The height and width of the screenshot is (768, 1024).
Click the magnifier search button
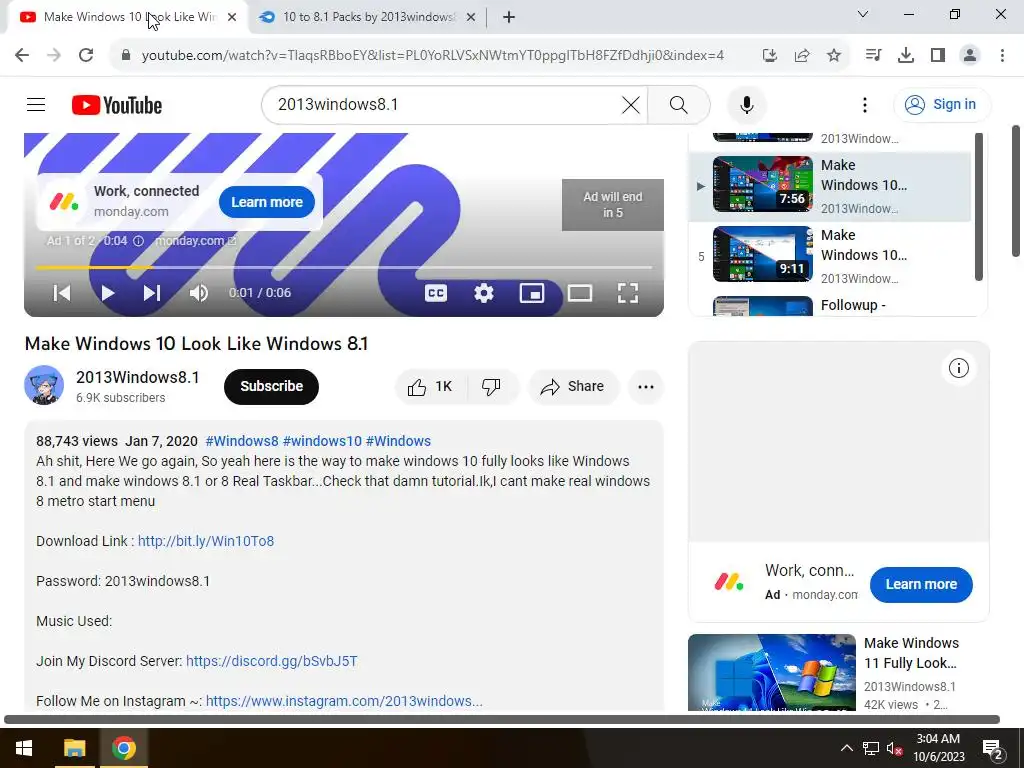pos(679,104)
